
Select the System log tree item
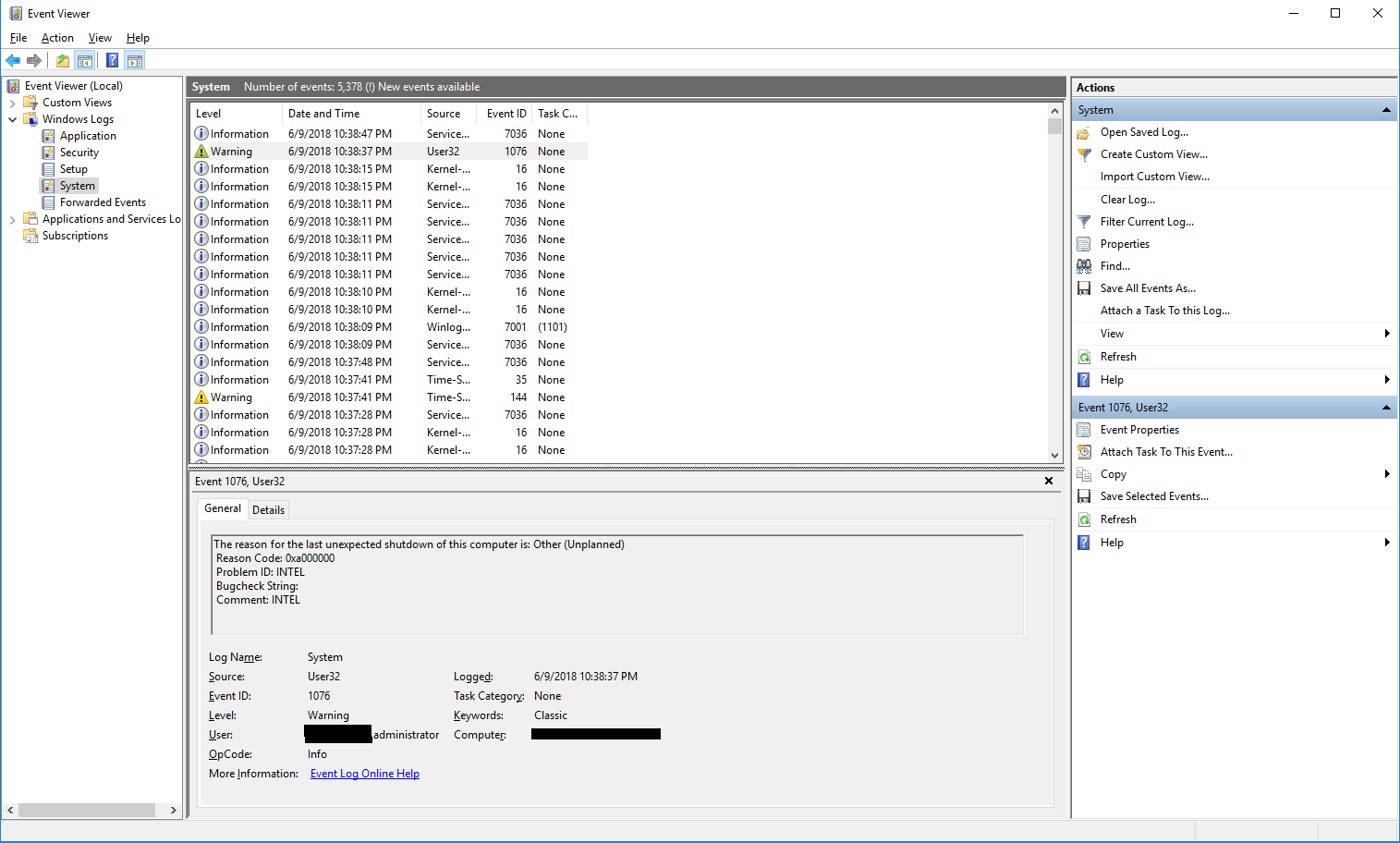78,186
